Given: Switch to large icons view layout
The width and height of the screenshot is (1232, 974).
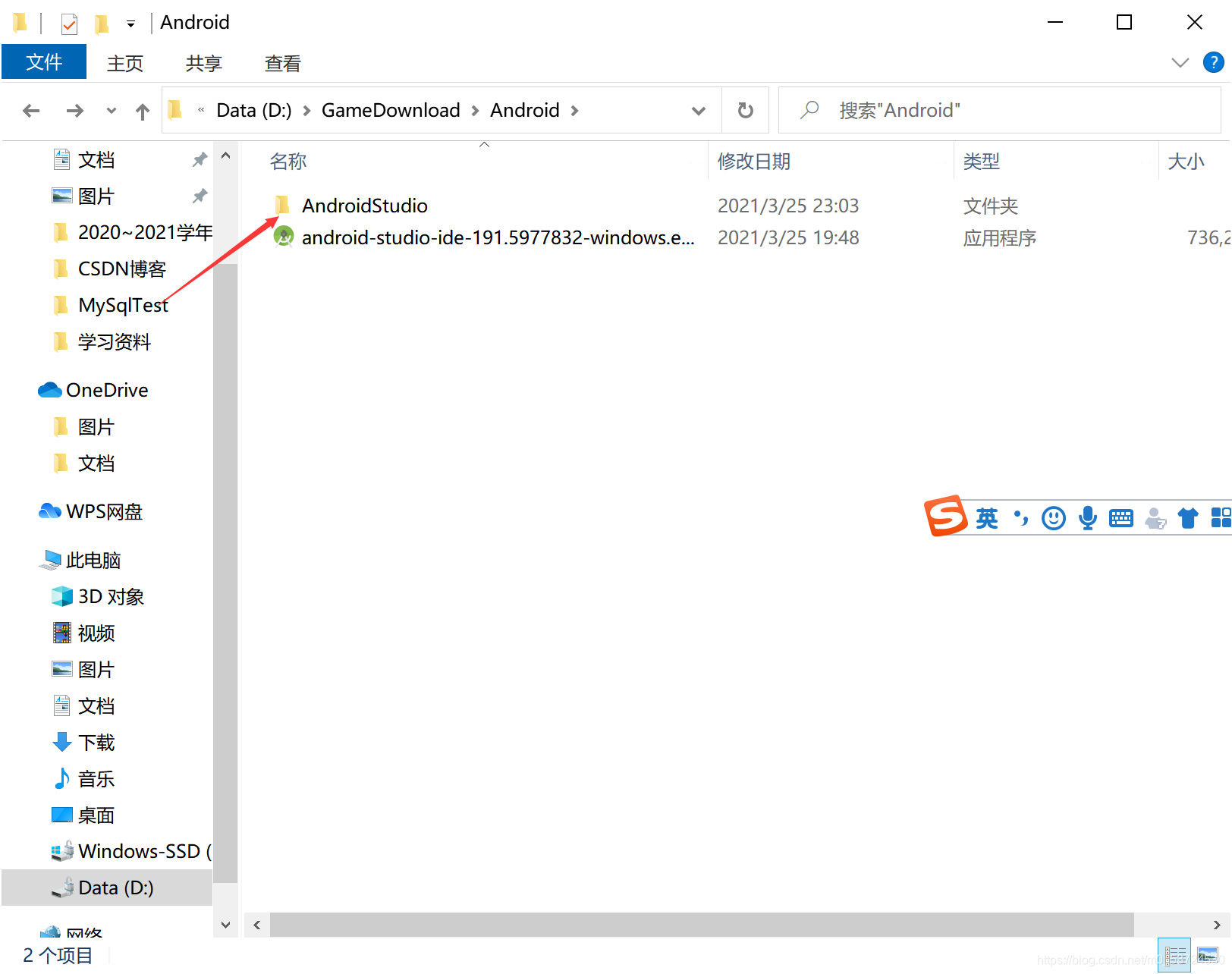Looking at the screenshot, I should (1208, 955).
